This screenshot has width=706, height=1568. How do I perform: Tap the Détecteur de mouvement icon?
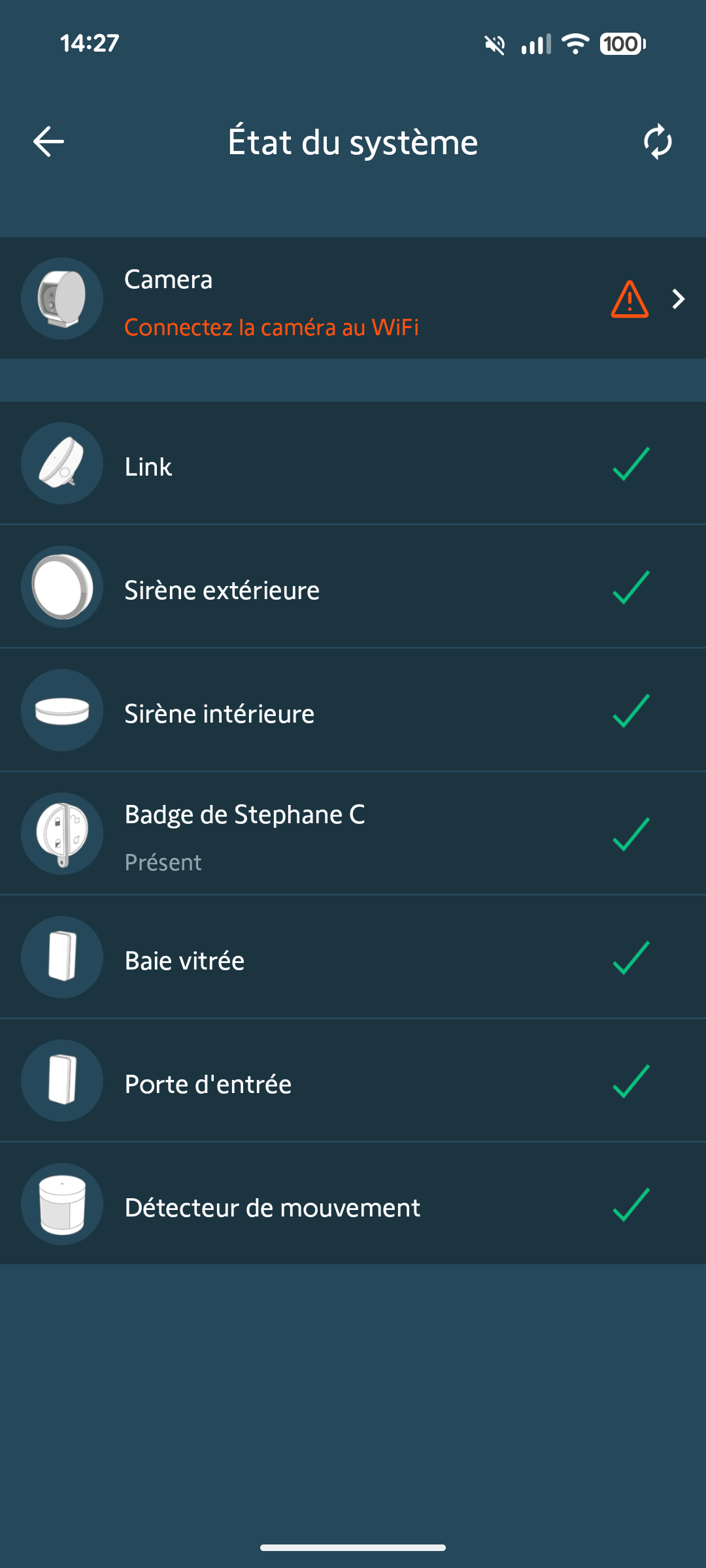coord(62,1204)
